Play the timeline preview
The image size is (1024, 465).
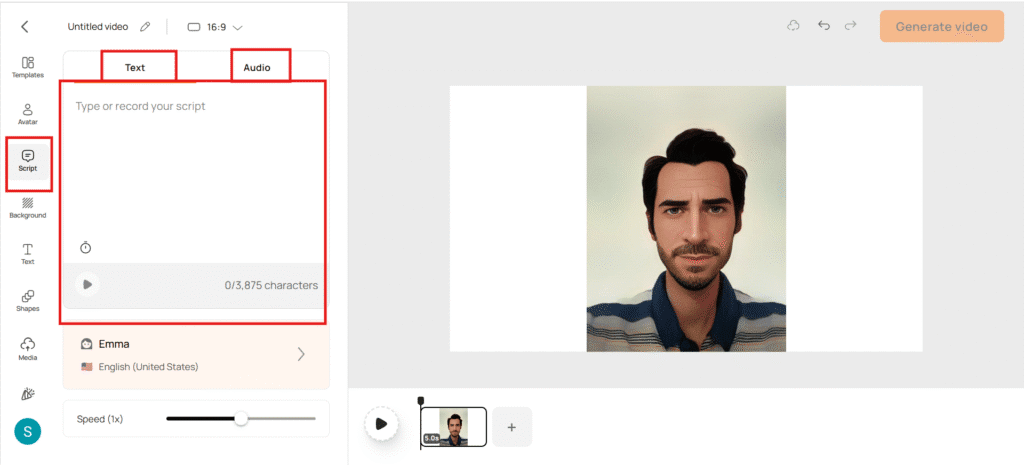381,424
